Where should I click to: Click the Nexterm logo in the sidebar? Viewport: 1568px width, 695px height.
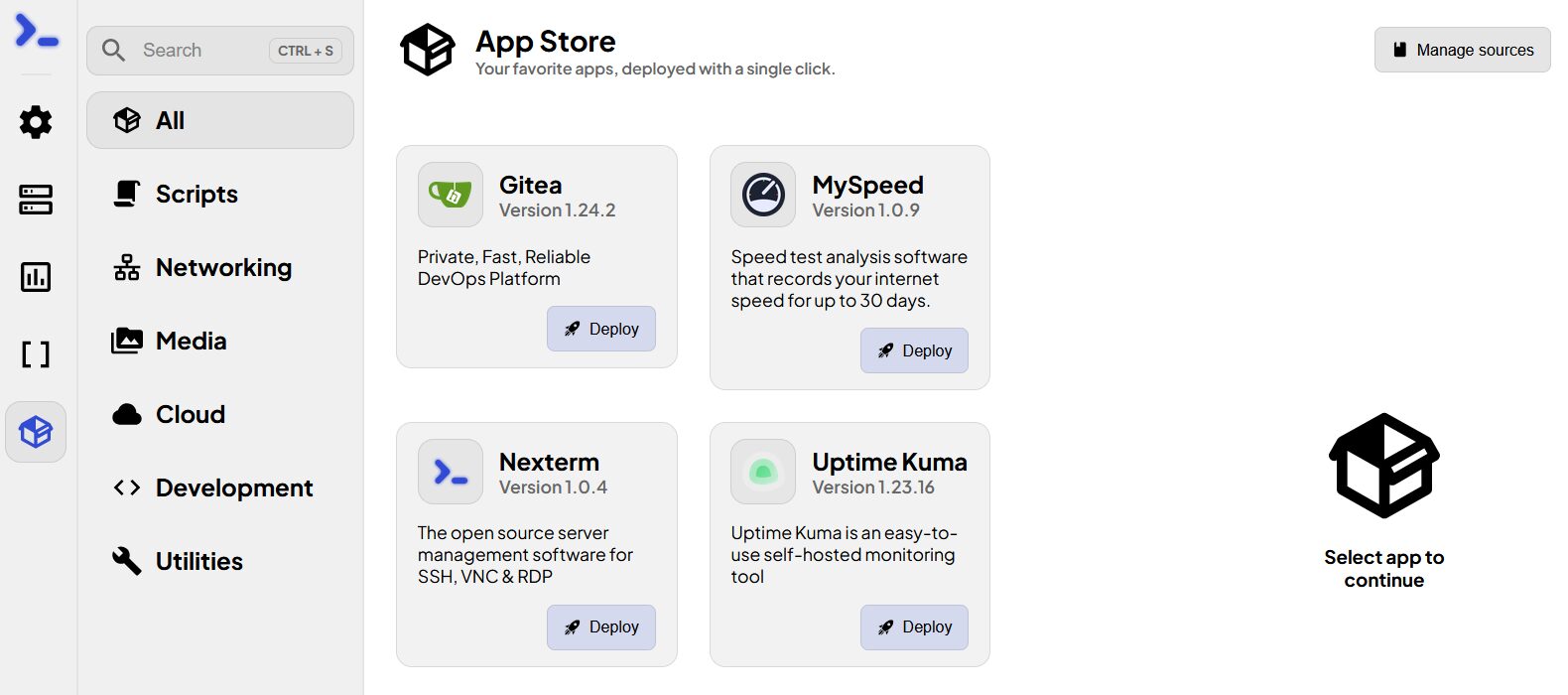point(37,32)
